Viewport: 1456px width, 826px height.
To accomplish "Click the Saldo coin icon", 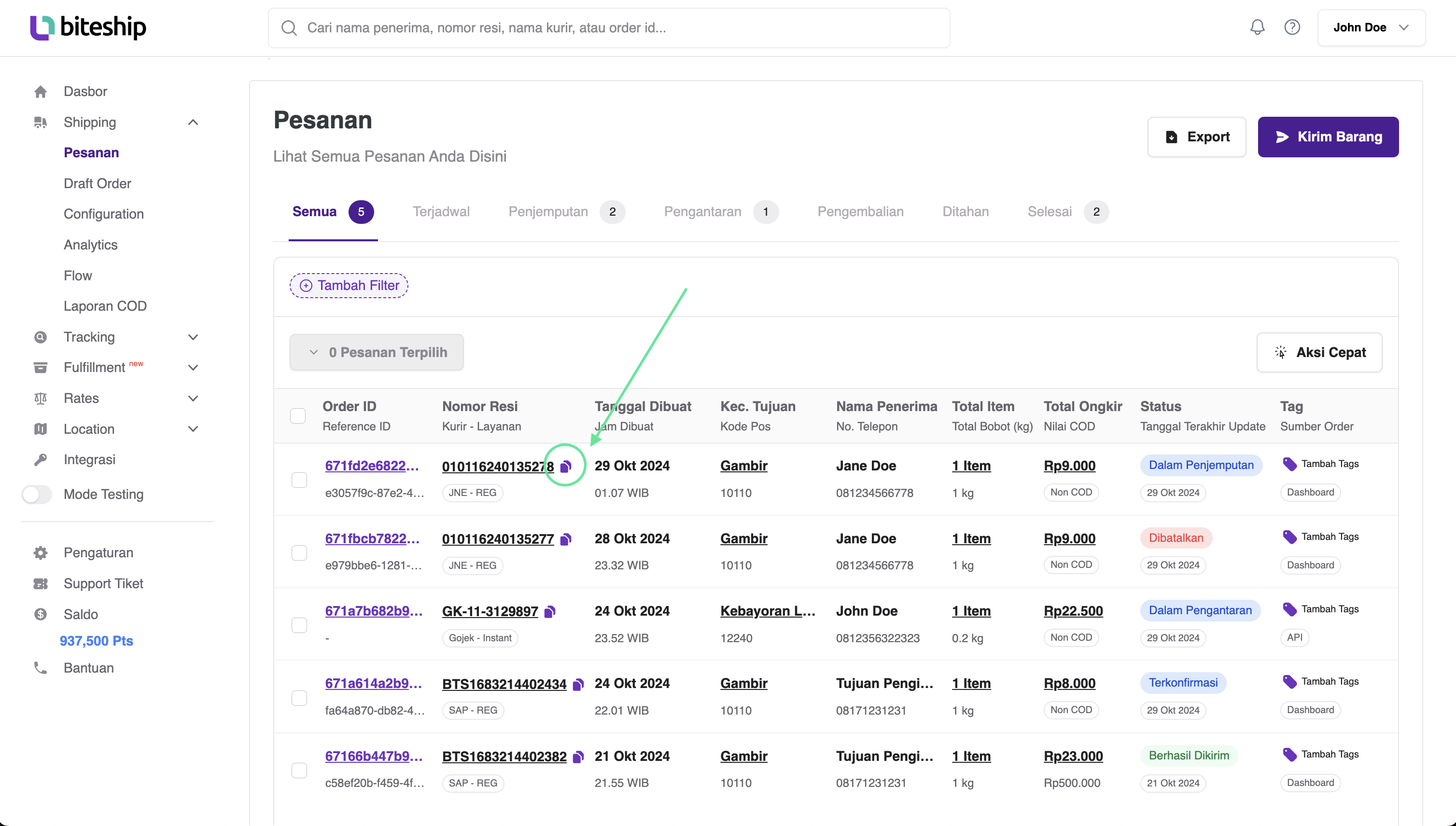I will click(x=40, y=614).
